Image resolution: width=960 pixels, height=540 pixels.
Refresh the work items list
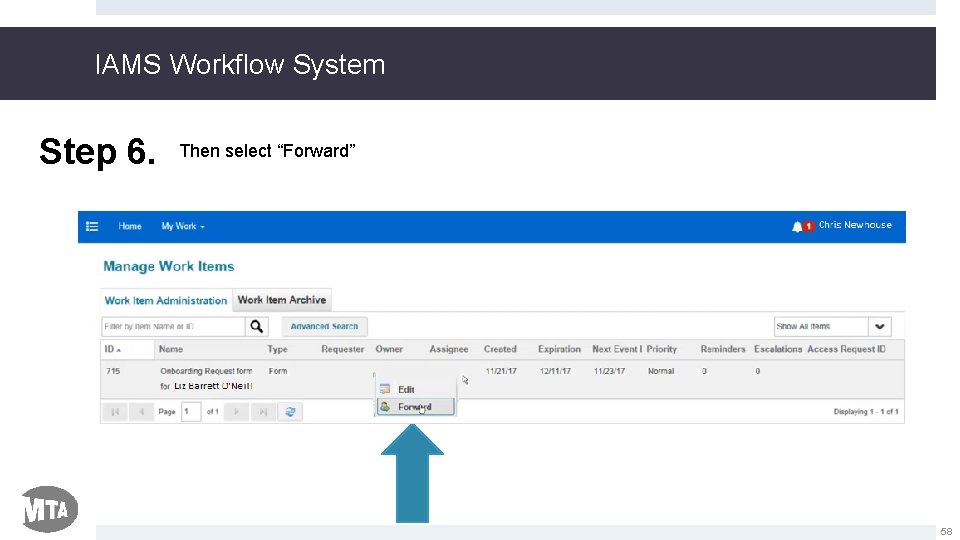290,411
